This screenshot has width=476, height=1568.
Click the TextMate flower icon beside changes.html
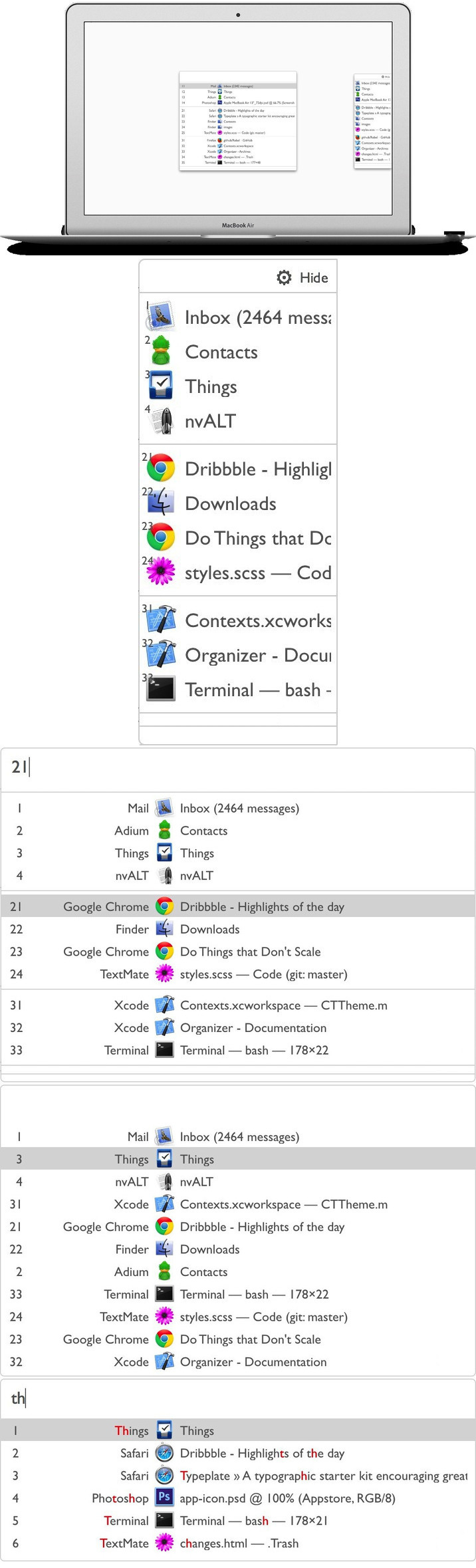tap(164, 1543)
